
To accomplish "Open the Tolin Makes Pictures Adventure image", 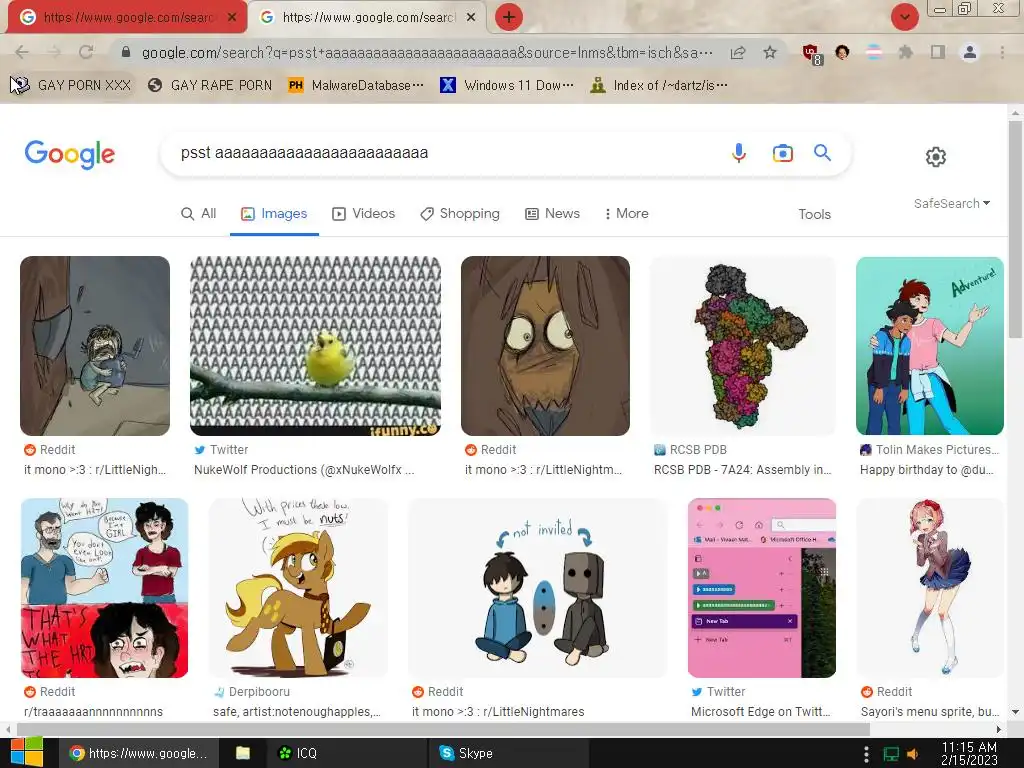I will pyautogui.click(x=930, y=345).
